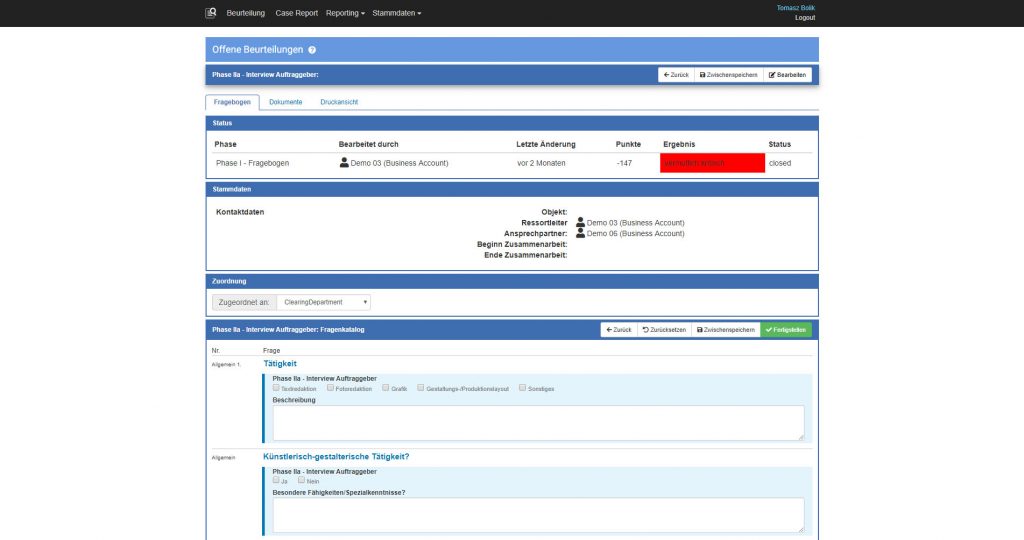Screen dimensions: 1024x540
Task: Switch to the Dokumente tab
Action: tap(285, 102)
